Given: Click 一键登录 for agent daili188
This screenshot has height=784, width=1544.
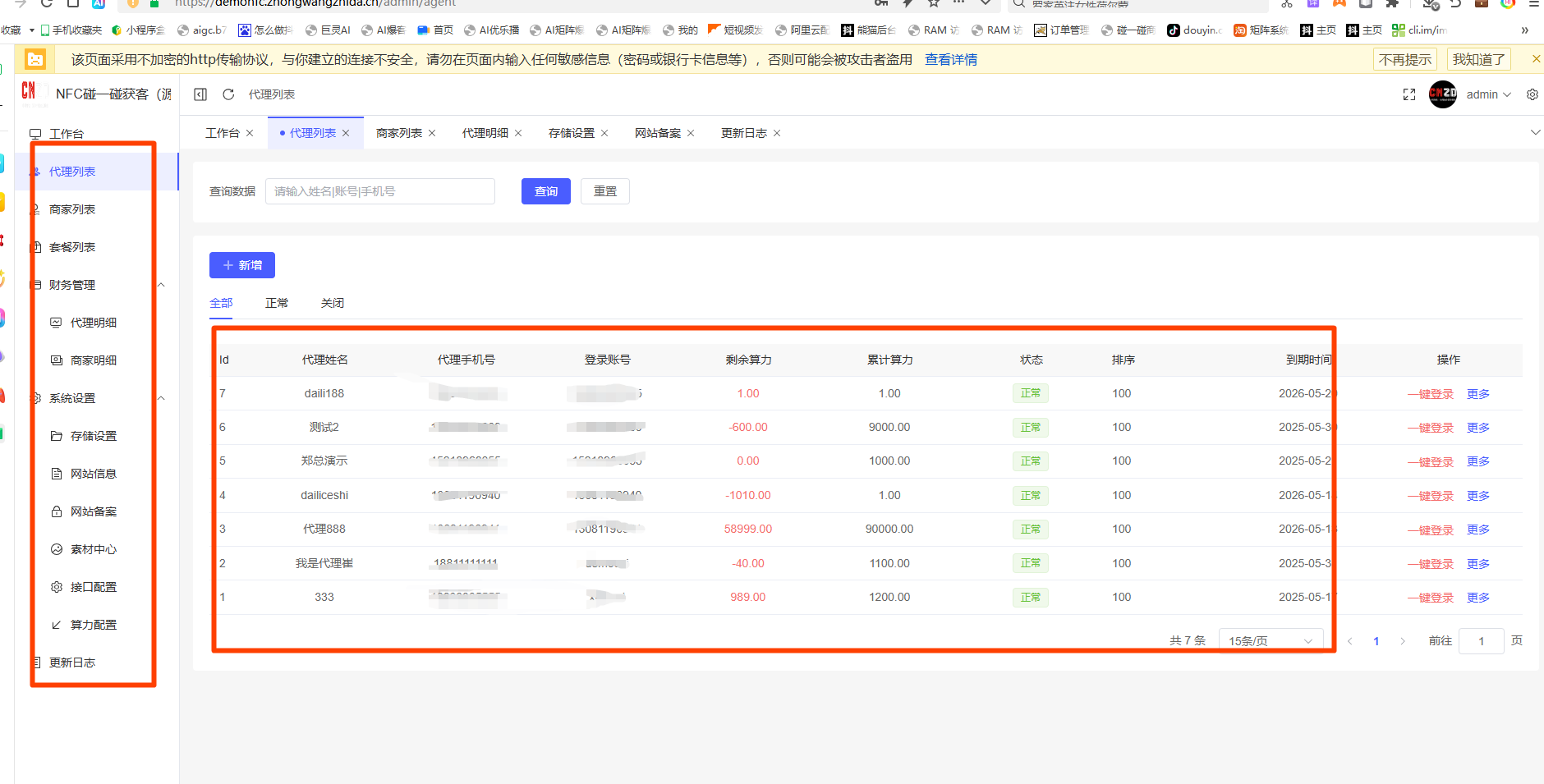Looking at the screenshot, I should click(x=1431, y=394).
